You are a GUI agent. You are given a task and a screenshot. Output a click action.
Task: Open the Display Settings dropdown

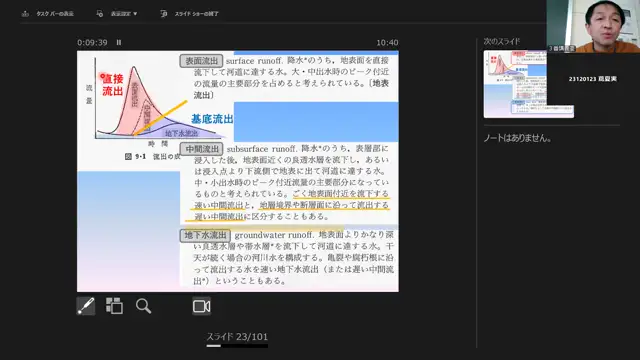(117, 14)
